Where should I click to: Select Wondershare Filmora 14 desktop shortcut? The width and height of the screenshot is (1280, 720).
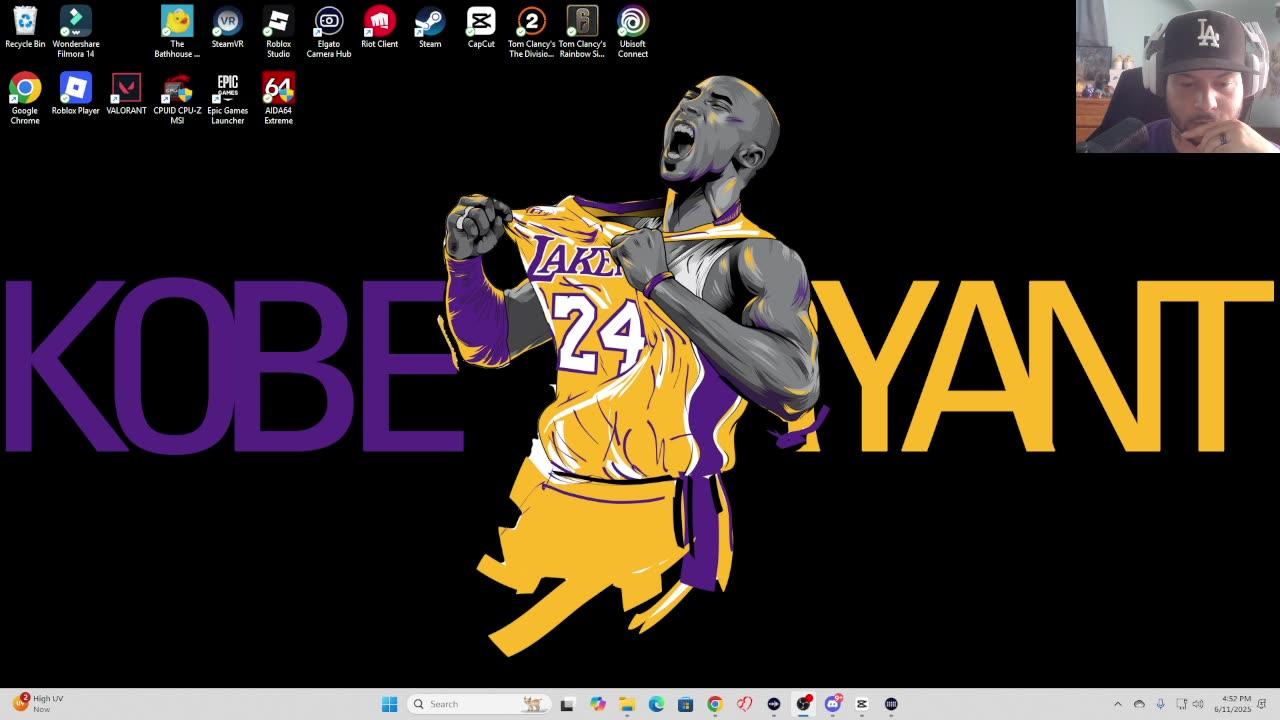tap(76, 32)
